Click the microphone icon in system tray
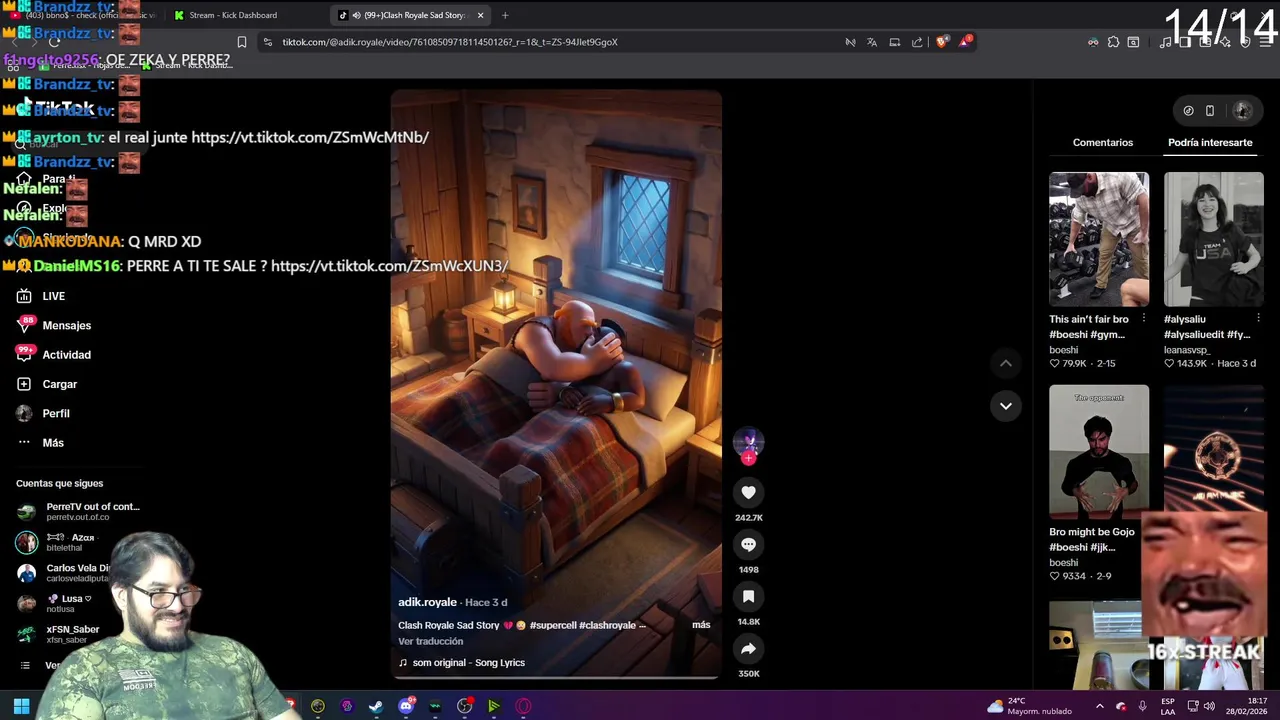The width and height of the screenshot is (1280, 720). click(1142, 706)
